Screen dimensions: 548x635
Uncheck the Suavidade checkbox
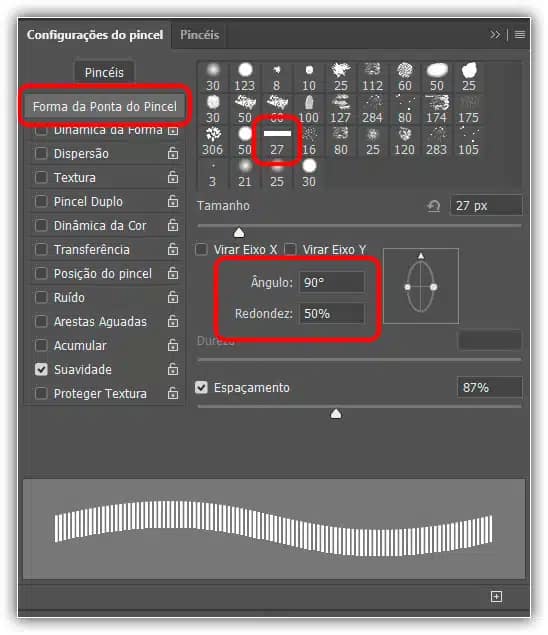pos(41,369)
